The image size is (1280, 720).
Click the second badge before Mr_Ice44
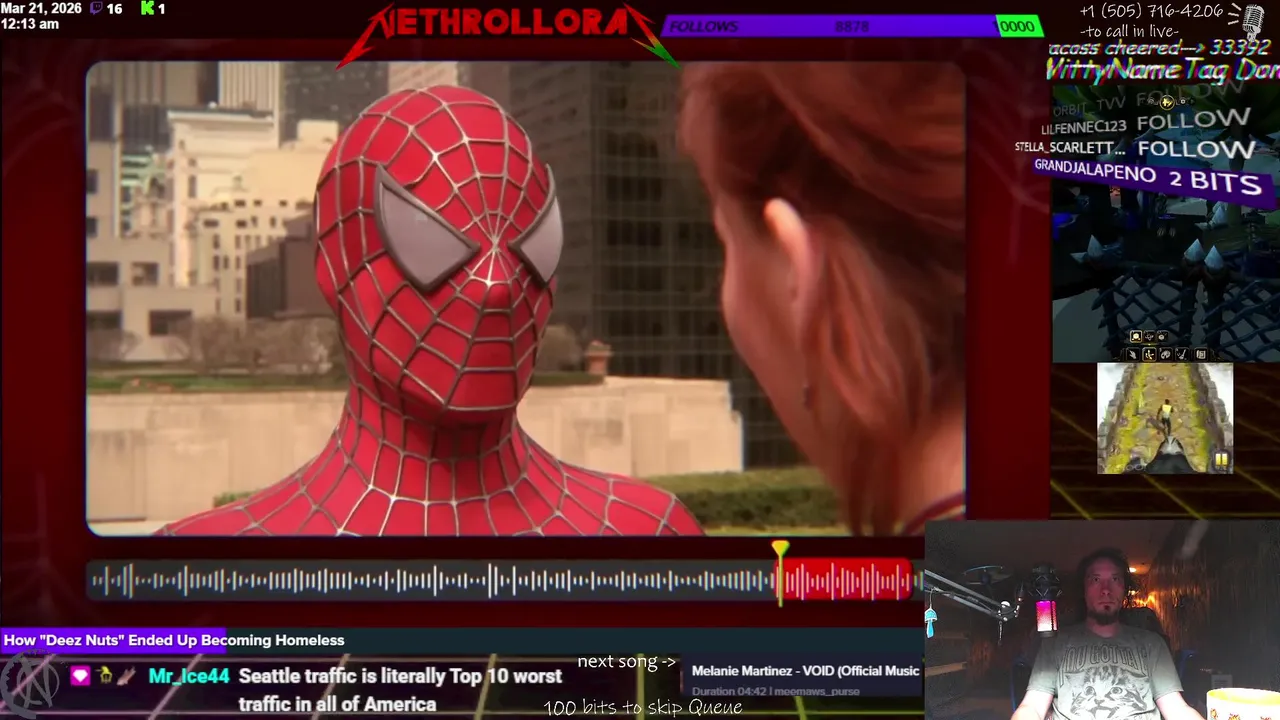click(x=105, y=676)
